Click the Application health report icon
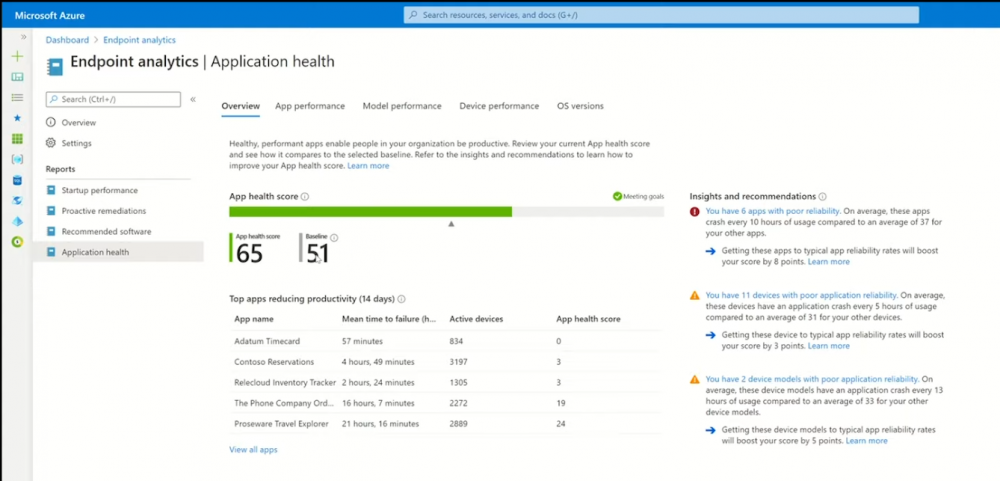 tap(51, 252)
